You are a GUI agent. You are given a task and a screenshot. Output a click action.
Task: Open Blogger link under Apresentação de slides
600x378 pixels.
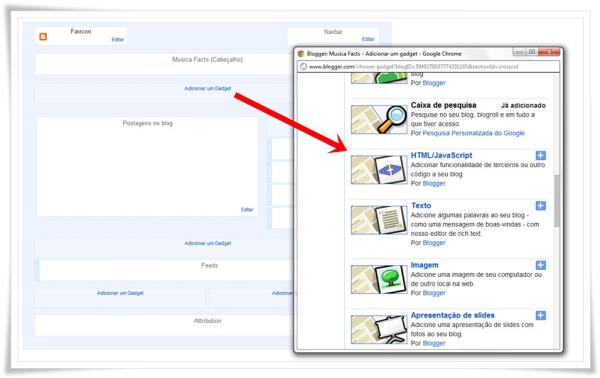434,343
